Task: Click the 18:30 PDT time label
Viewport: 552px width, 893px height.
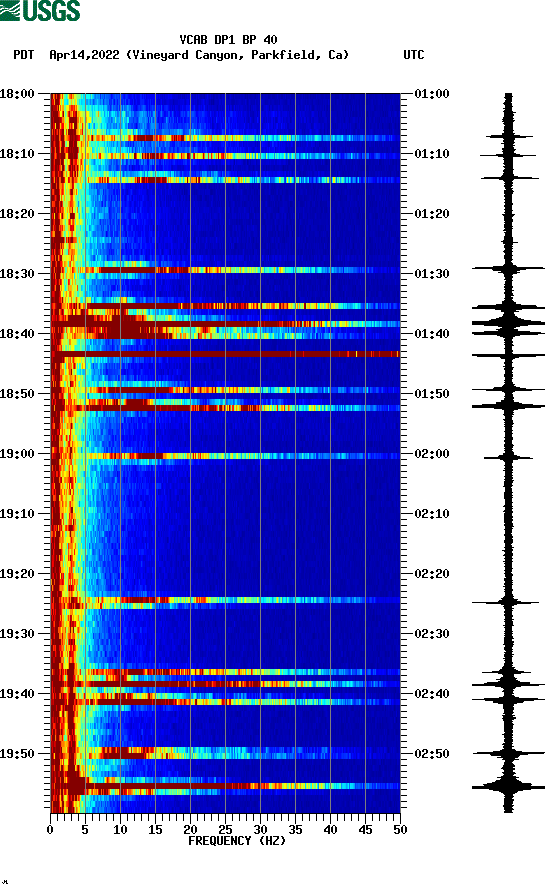Action: pyautogui.click(x=17, y=274)
